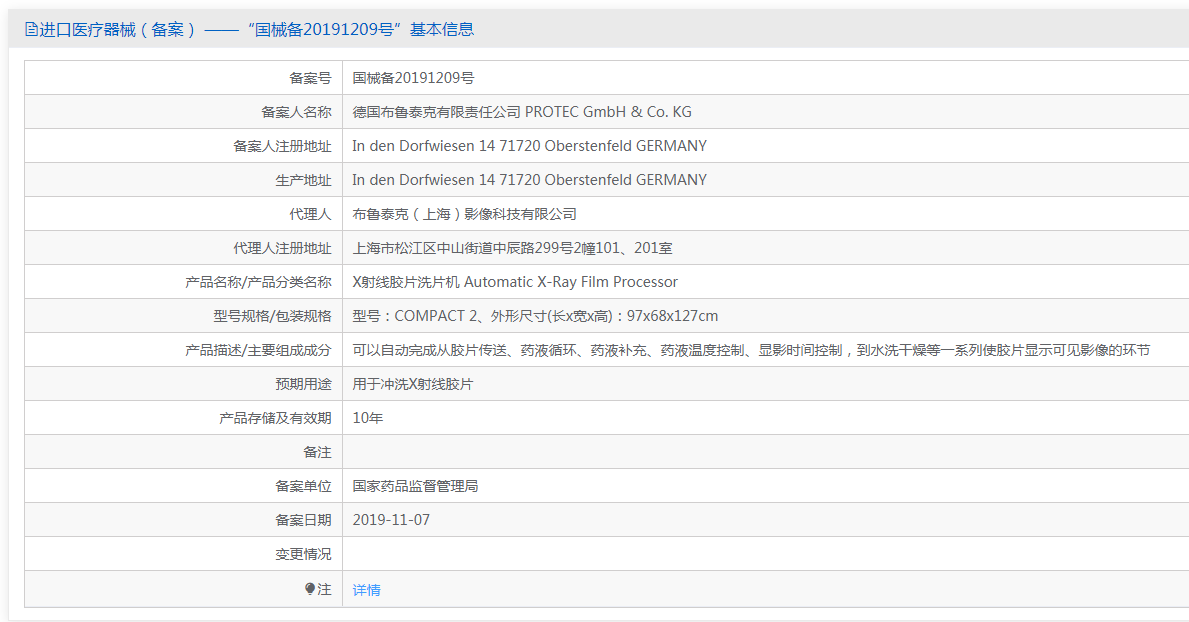Select the product description starting 可以自动完成
Image resolution: width=1189 pixels, height=622 pixels.
(751, 350)
